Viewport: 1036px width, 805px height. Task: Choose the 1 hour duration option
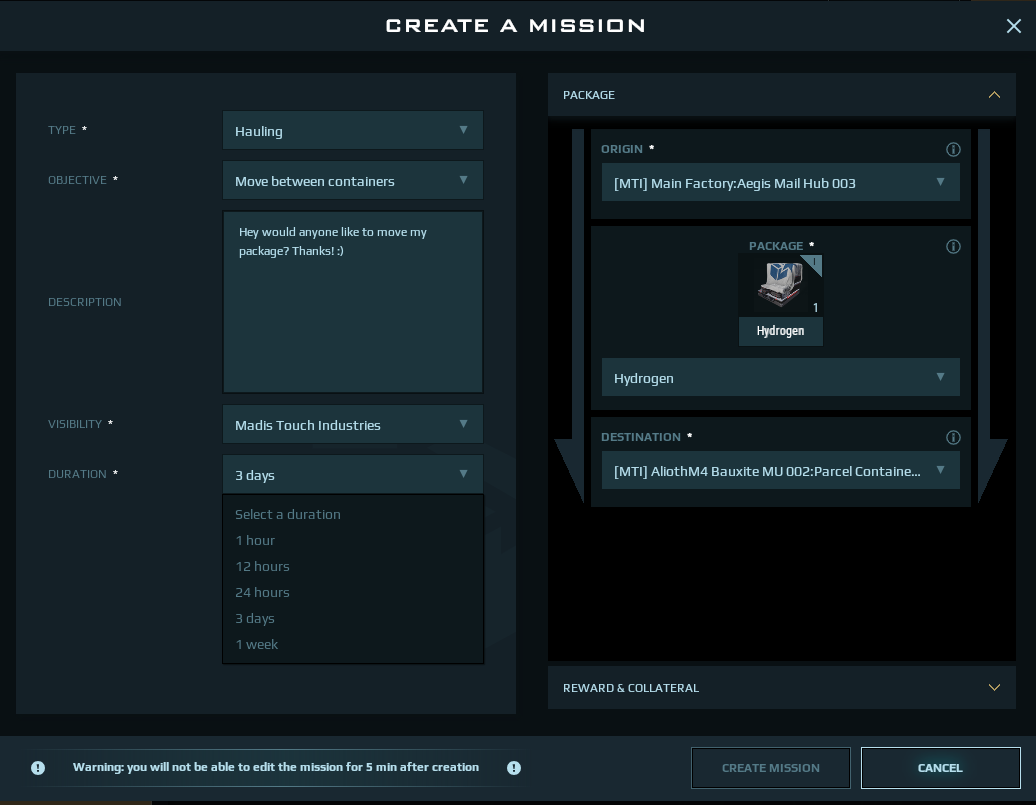pyautogui.click(x=255, y=540)
